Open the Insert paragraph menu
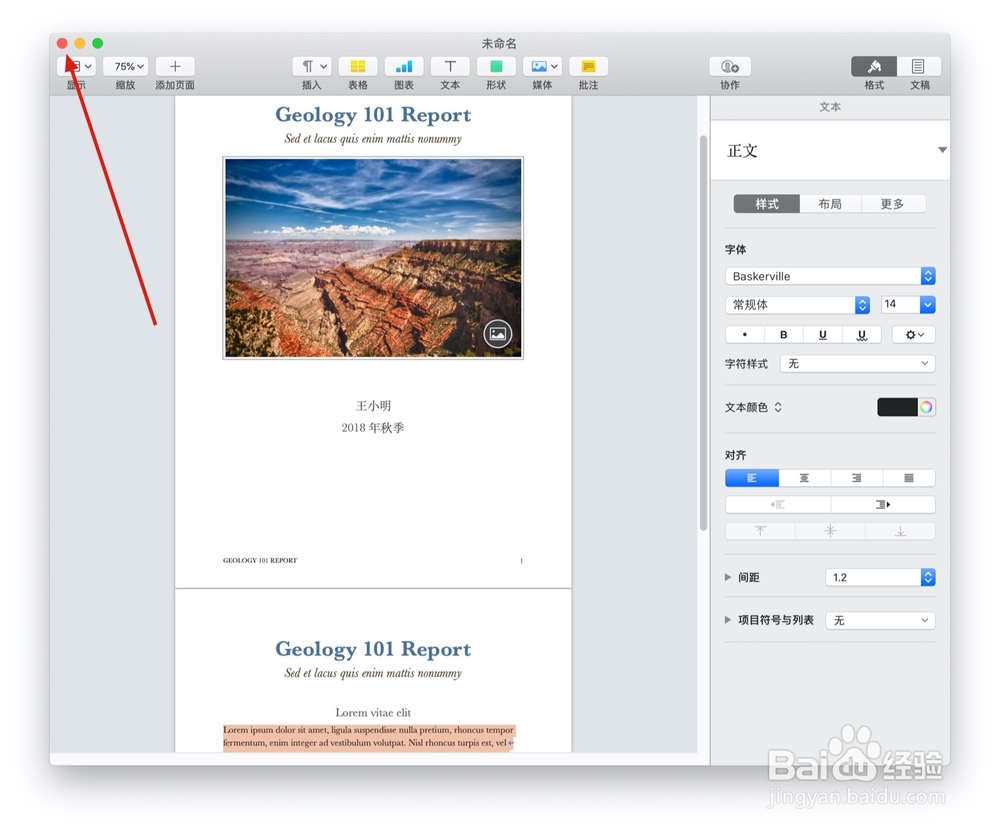Image resolution: width=1000 pixels, height=831 pixels. (x=312, y=66)
